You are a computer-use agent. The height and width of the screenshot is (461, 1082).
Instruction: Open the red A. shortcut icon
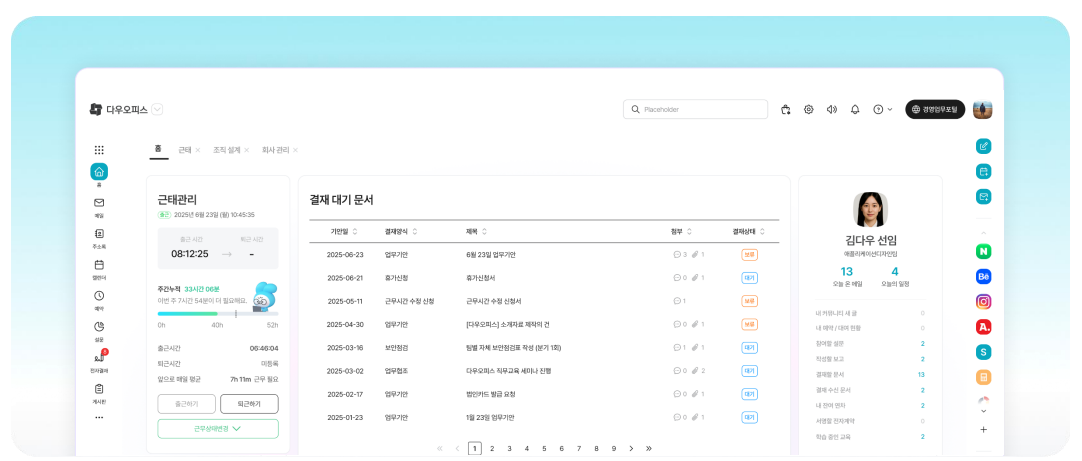point(983,327)
